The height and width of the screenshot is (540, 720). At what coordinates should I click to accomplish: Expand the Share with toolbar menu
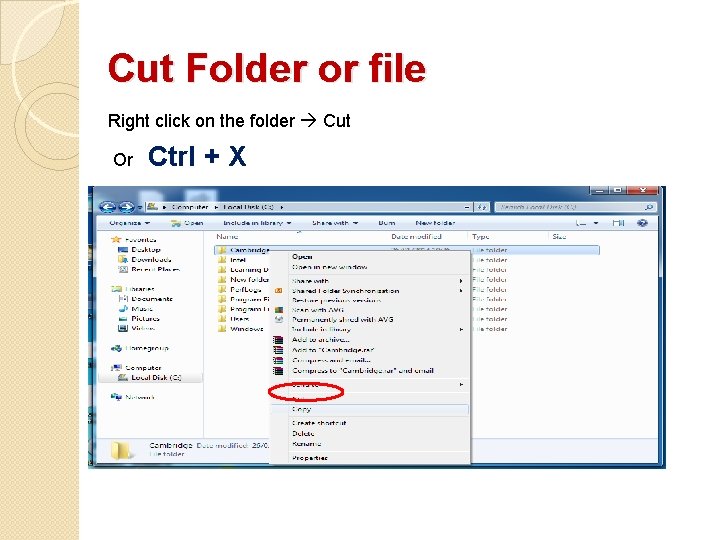coord(335,223)
